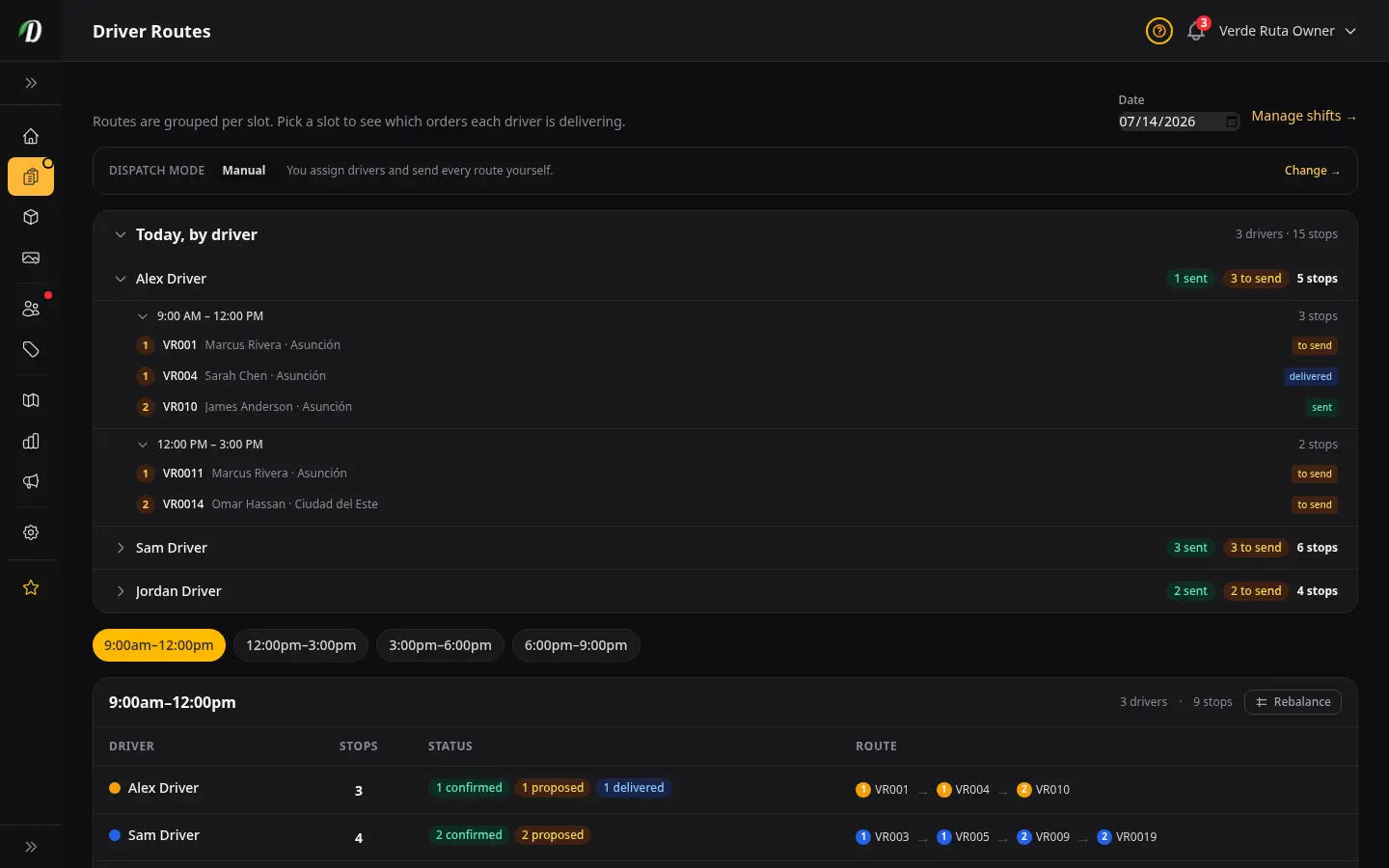
Task: Click the '2 confirmed' status for Sam Driver
Action: pos(469,835)
